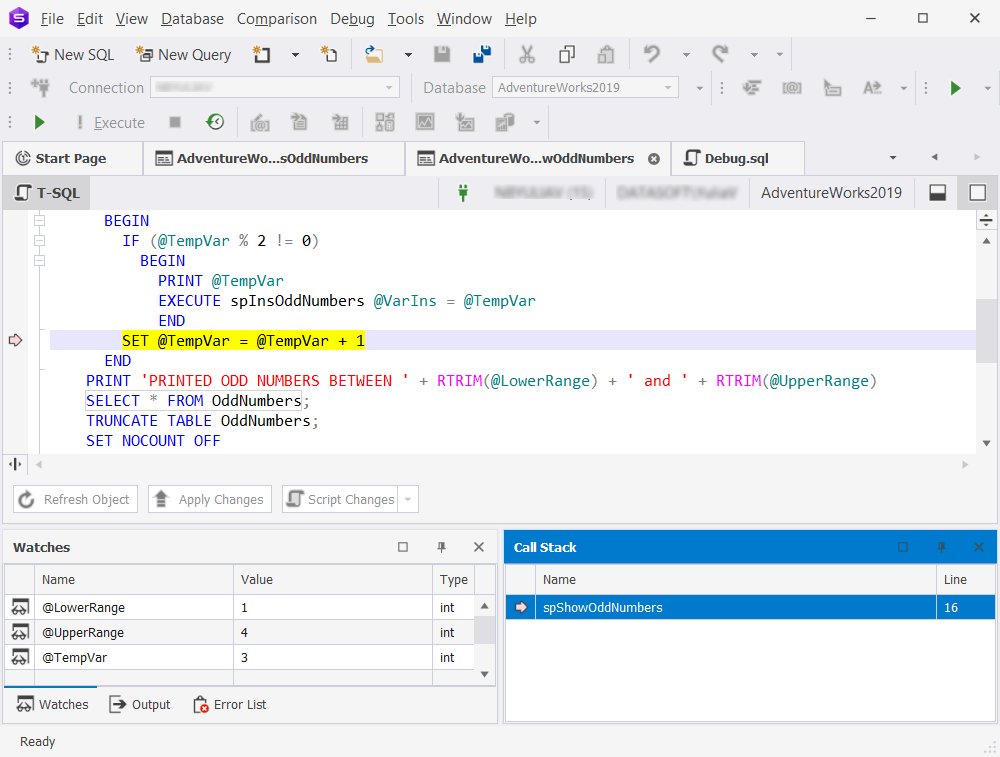Image resolution: width=1000 pixels, height=757 pixels.
Task: Switch to the Debug.sql tab
Action: pyautogui.click(x=737, y=158)
